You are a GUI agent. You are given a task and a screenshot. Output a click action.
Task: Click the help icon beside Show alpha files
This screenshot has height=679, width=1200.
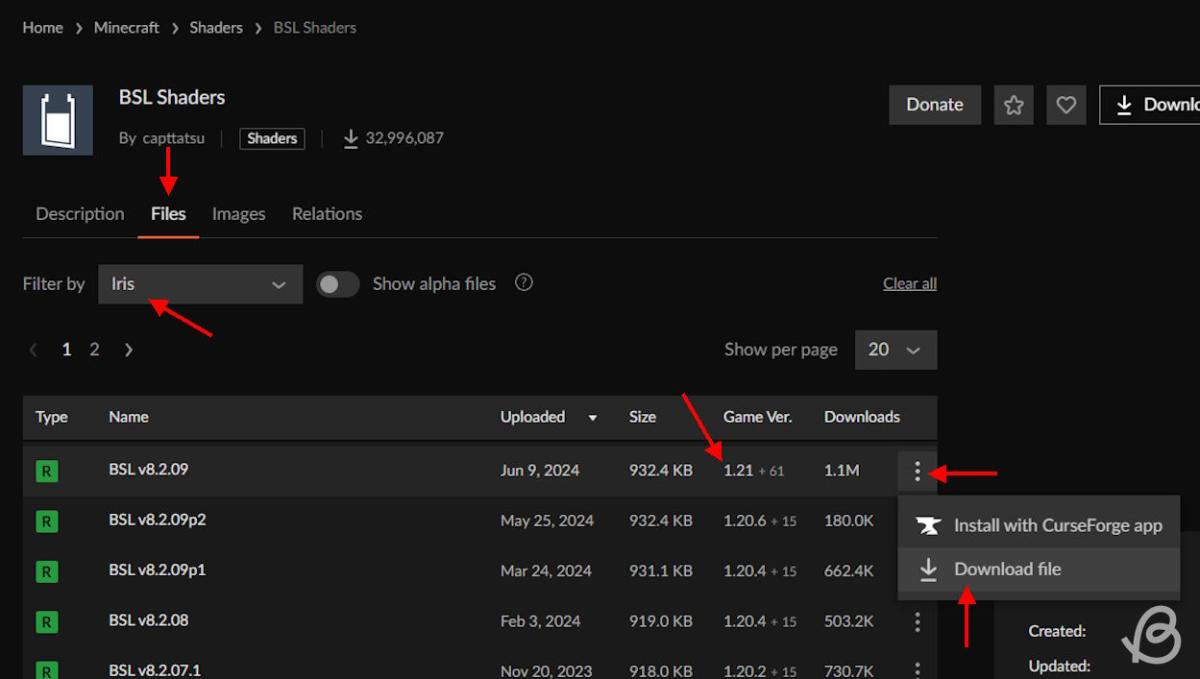(523, 283)
